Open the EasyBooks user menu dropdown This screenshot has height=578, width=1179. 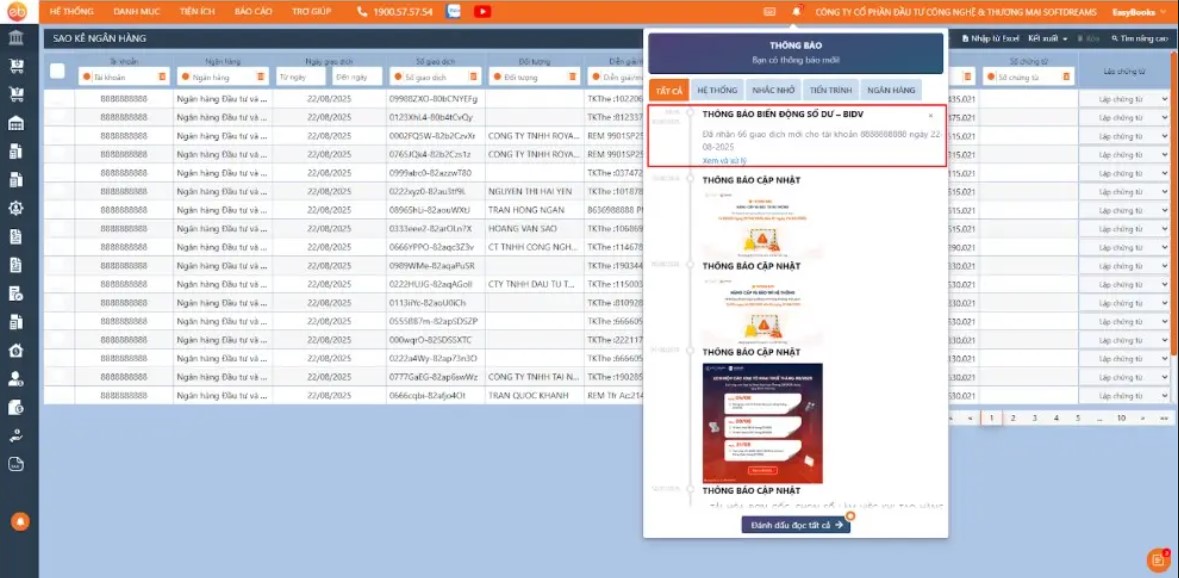pyautogui.click(x=1138, y=12)
